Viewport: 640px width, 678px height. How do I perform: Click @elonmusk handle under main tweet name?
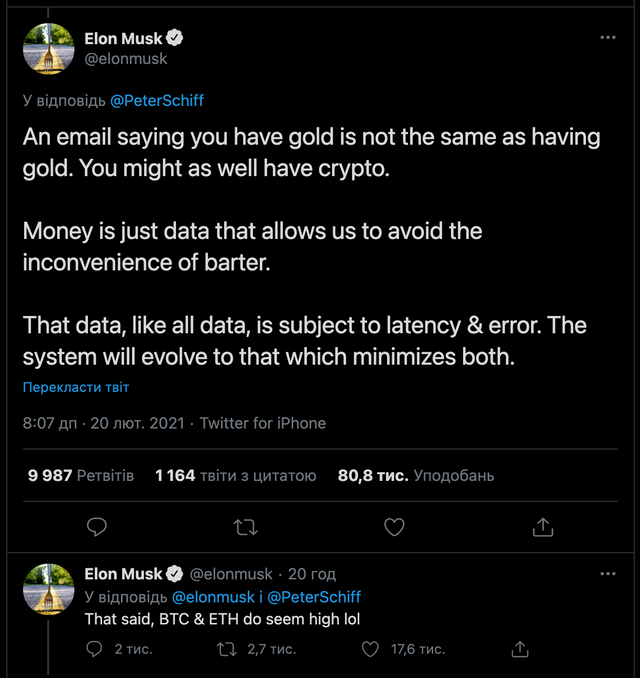[126, 59]
